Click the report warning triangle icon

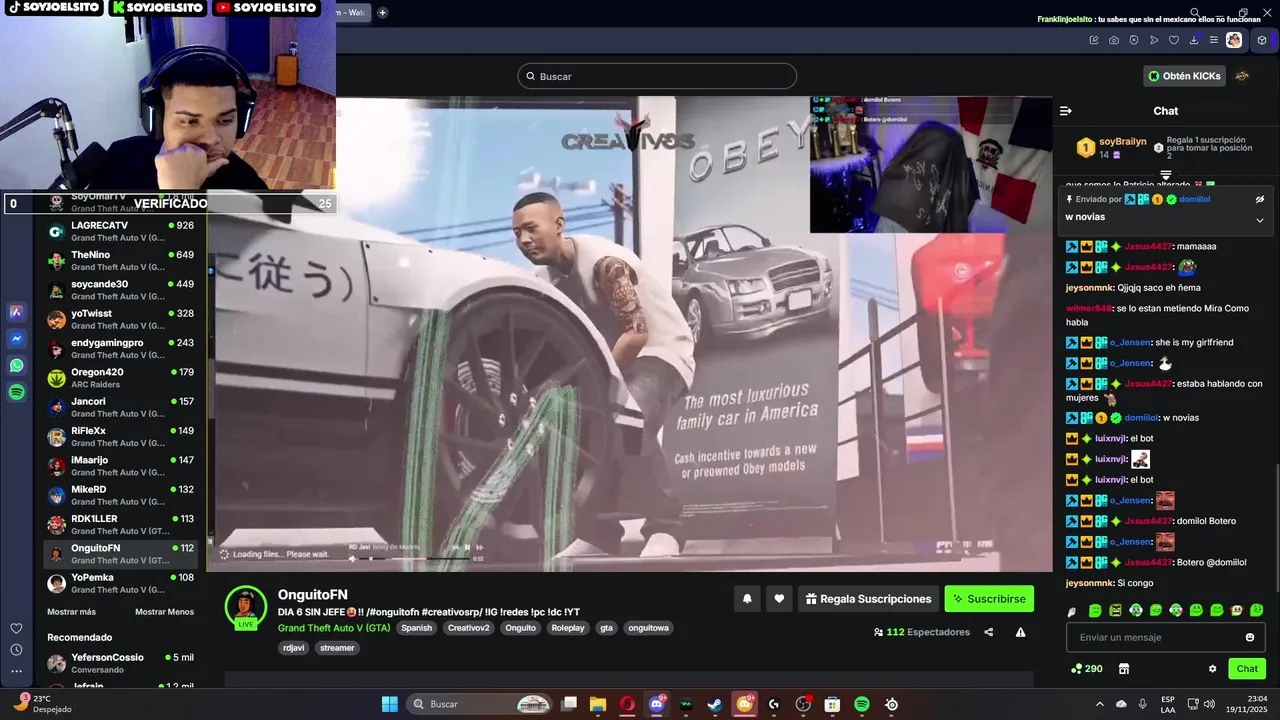click(1021, 632)
